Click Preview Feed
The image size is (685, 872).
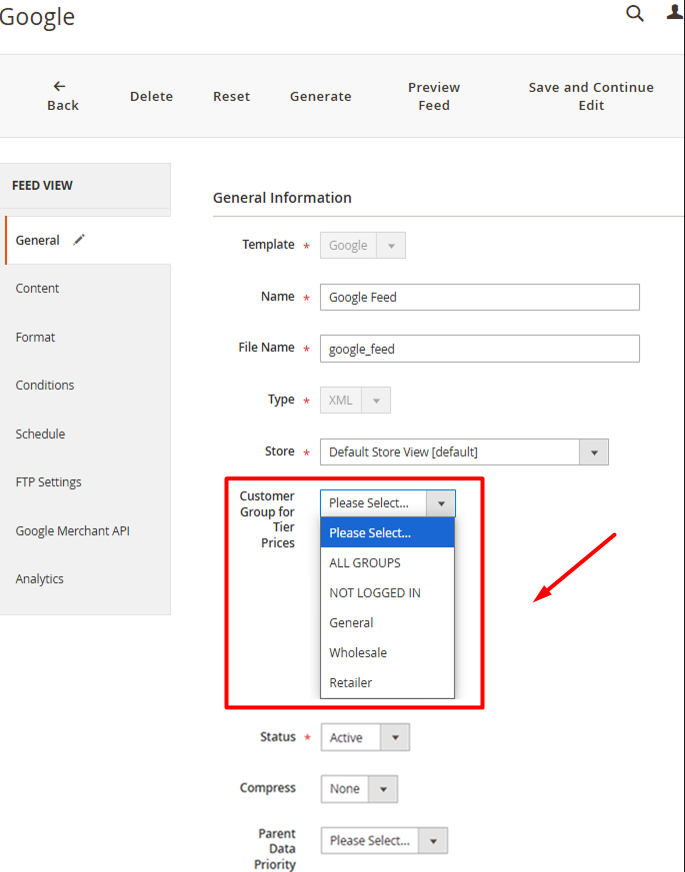click(x=434, y=96)
